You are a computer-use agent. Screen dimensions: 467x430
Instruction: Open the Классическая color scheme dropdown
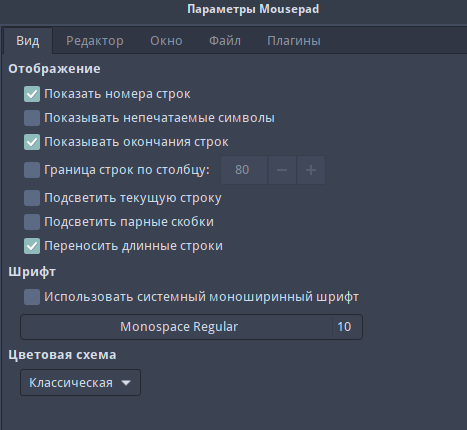pyautogui.click(x=80, y=383)
